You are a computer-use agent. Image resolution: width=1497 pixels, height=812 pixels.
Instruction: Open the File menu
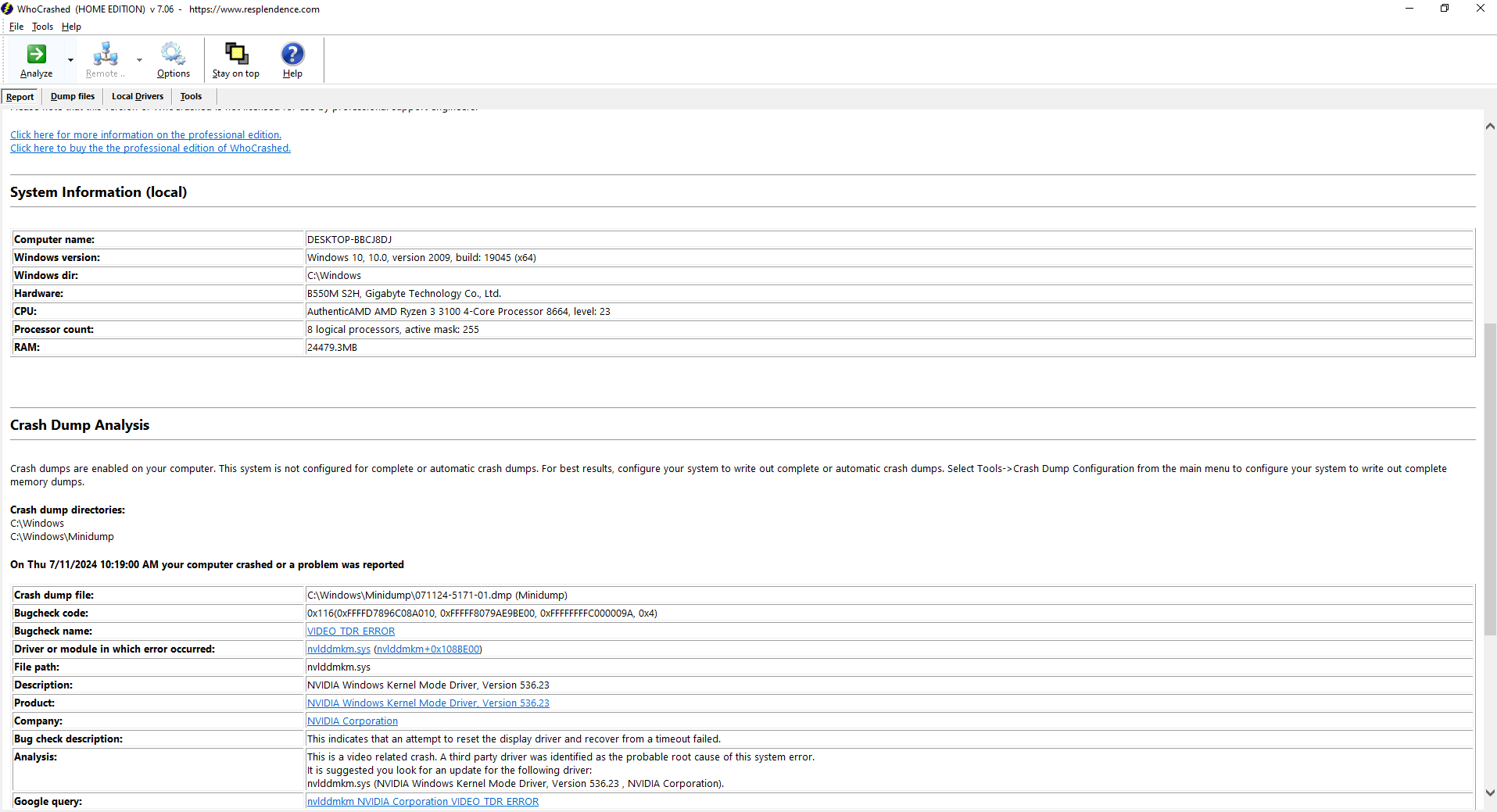click(16, 27)
